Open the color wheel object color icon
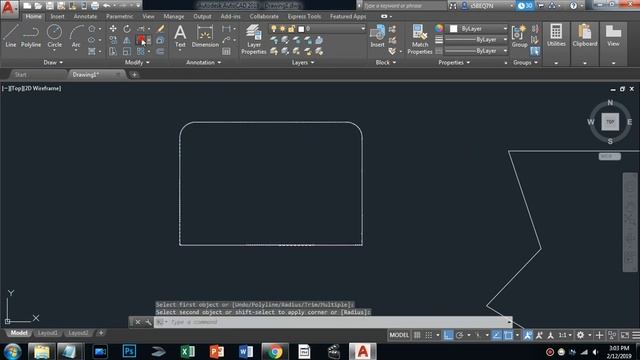The width and height of the screenshot is (640, 360). (x=438, y=28)
